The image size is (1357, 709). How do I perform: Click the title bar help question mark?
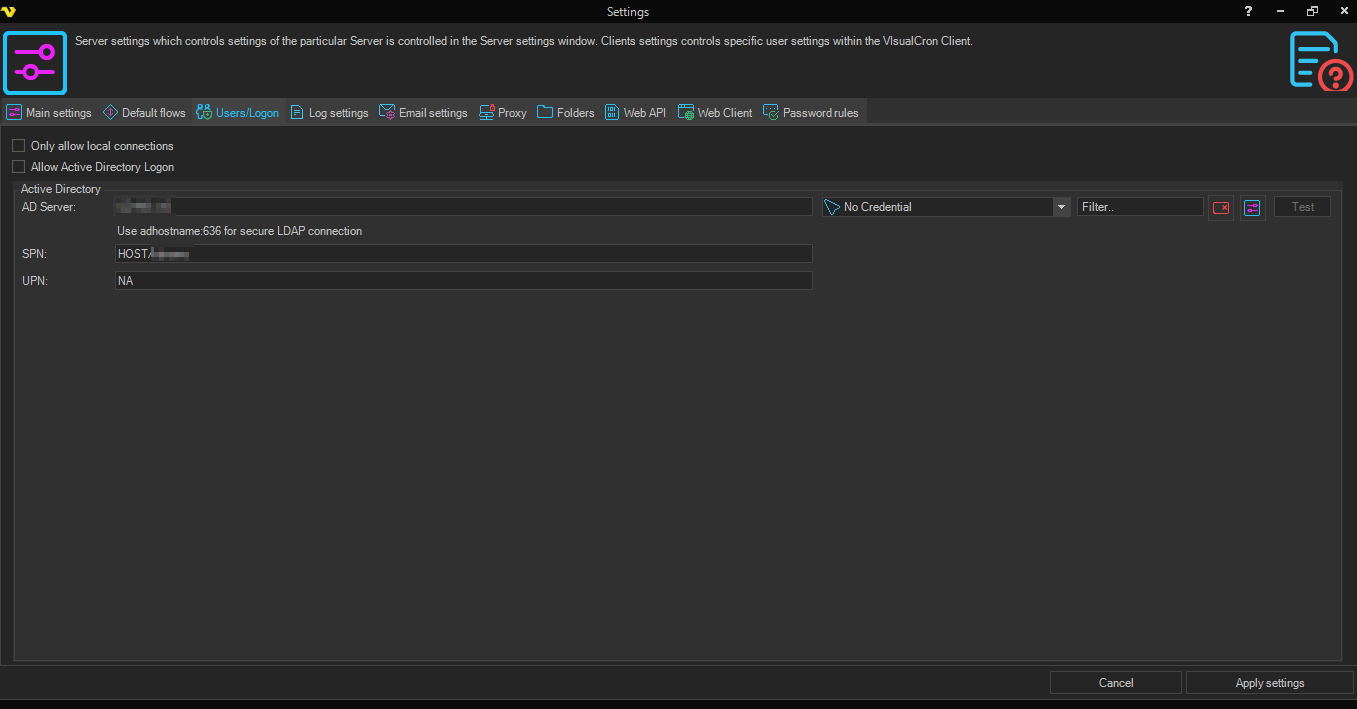click(x=1248, y=11)
